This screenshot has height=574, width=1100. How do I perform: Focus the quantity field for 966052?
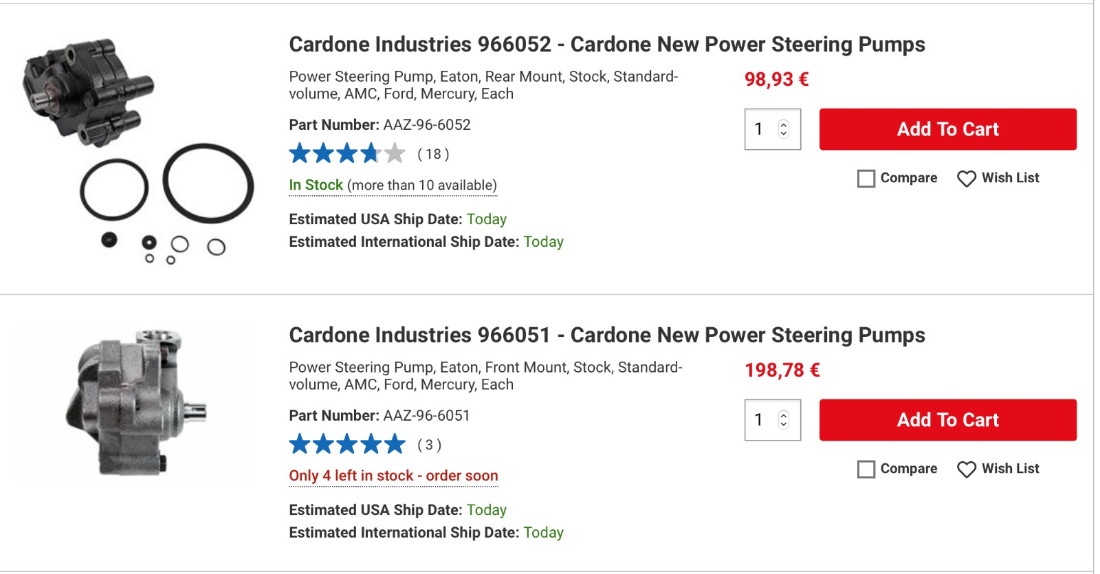pos(760,129)
